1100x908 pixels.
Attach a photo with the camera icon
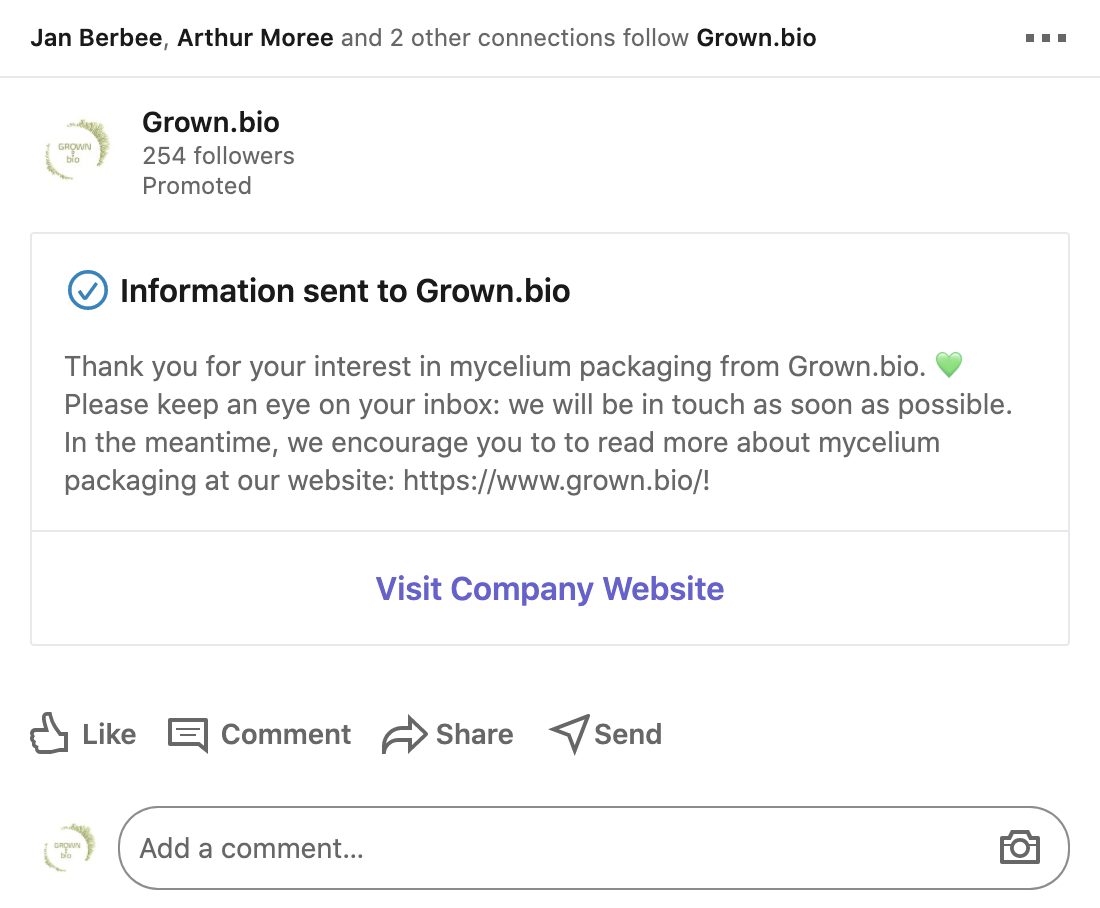[1019, 848]
